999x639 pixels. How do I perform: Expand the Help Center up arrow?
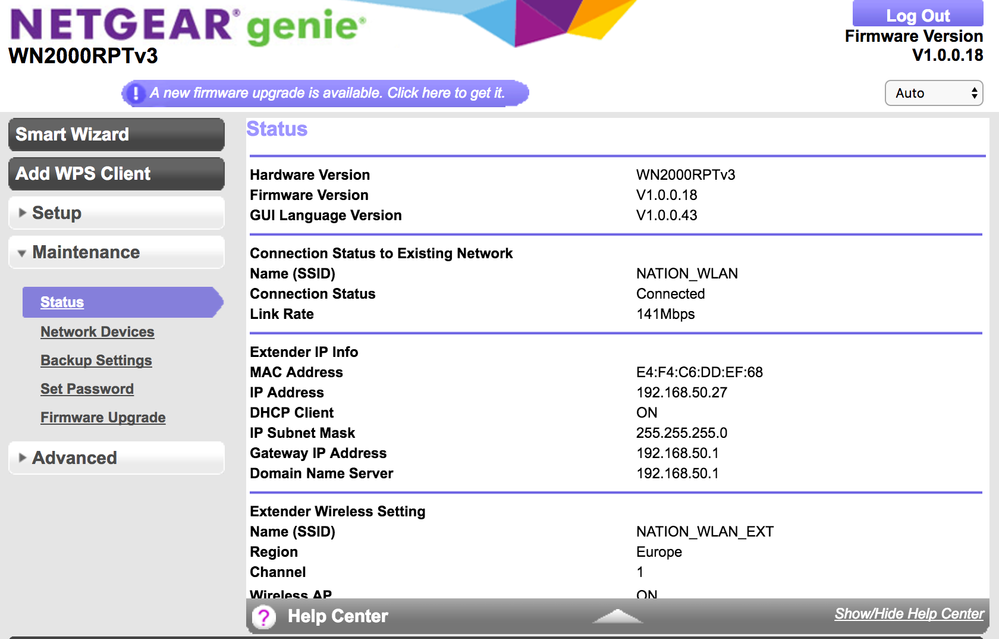click(617, 616)
